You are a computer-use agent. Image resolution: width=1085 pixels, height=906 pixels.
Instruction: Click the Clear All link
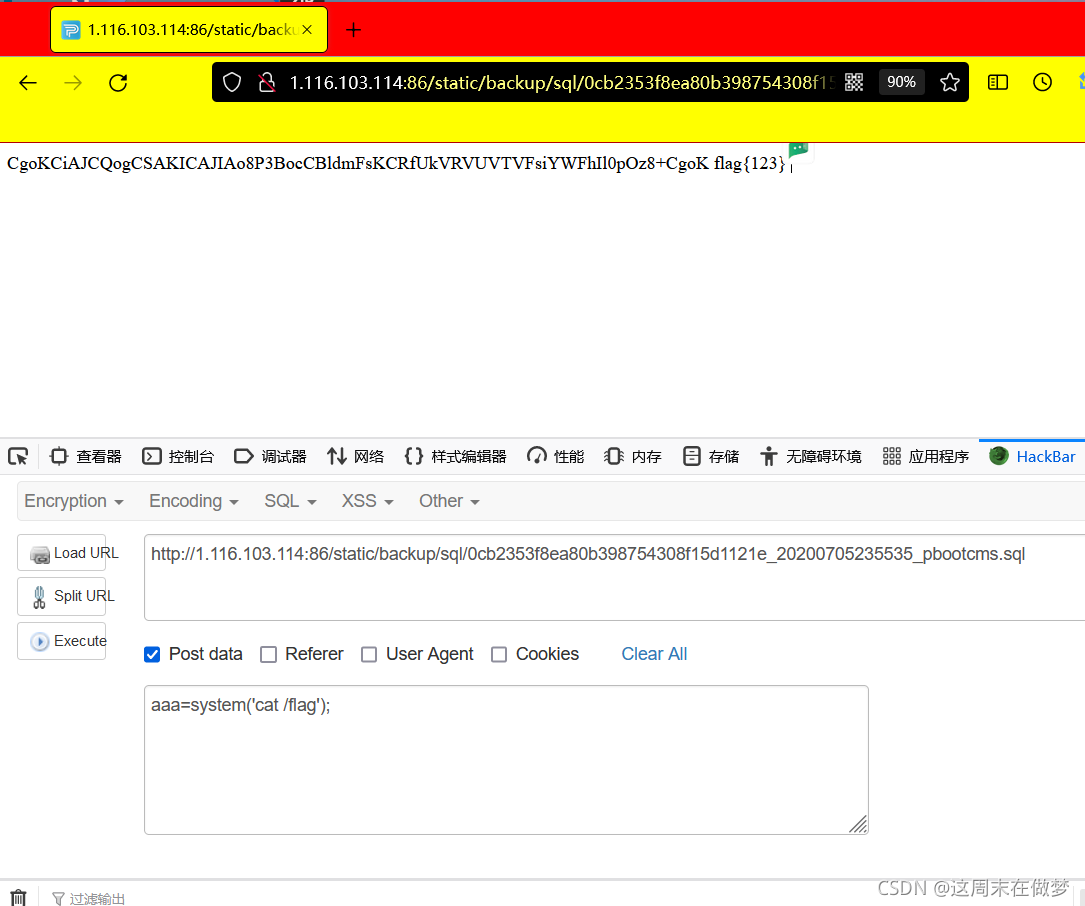click(x=654, y=654)
